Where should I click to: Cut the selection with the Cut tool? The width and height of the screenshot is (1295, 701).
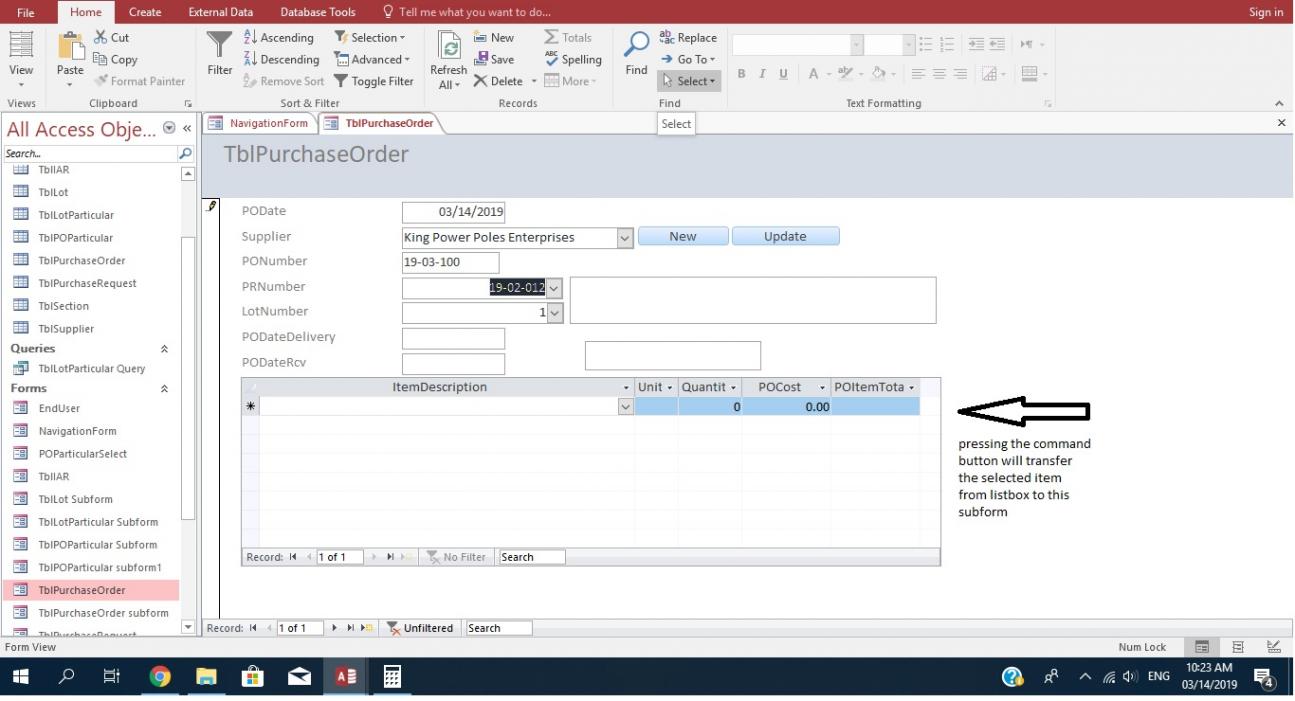click(x=112, y=38)
